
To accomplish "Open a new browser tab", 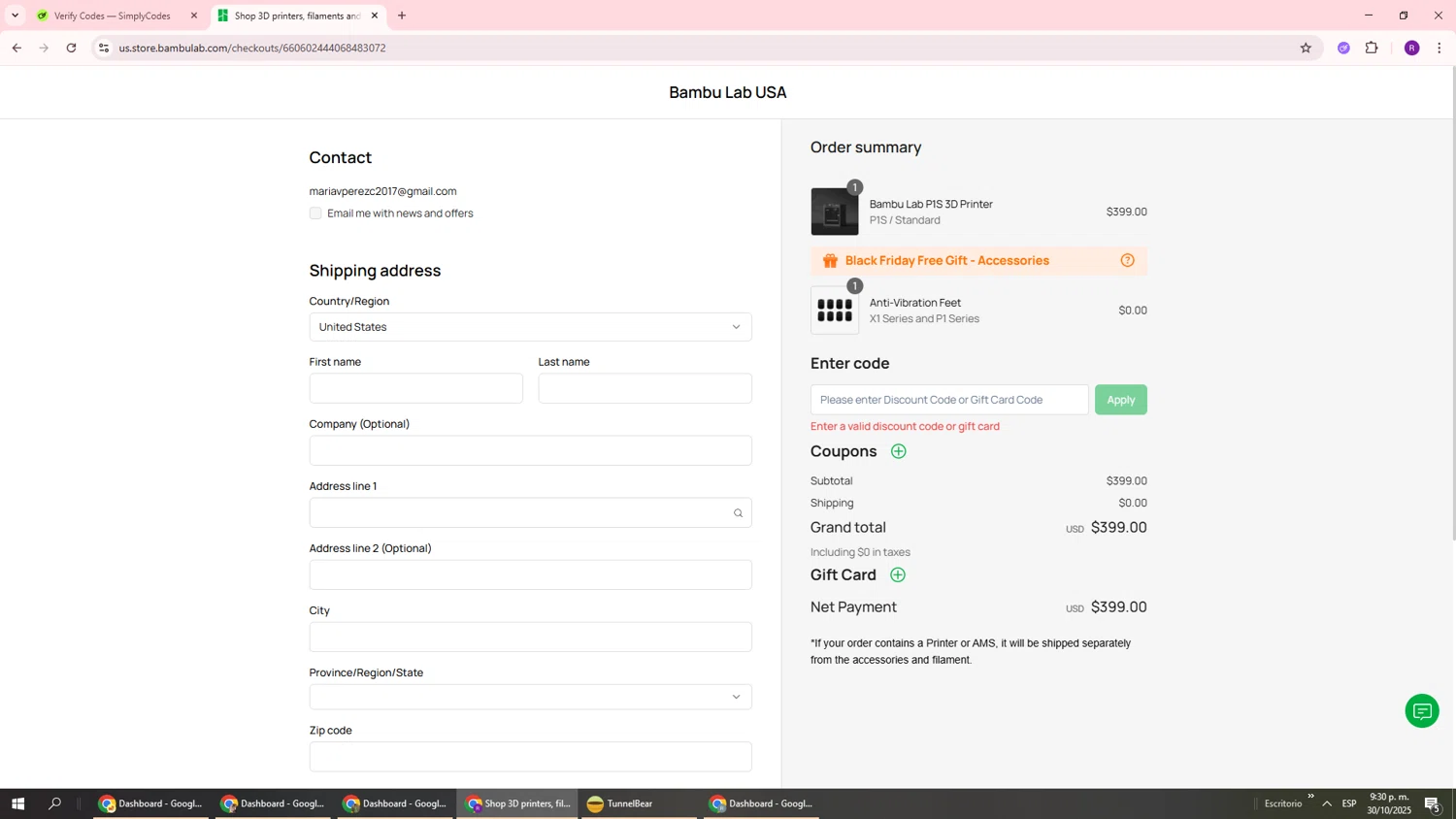I will [402, 16].
